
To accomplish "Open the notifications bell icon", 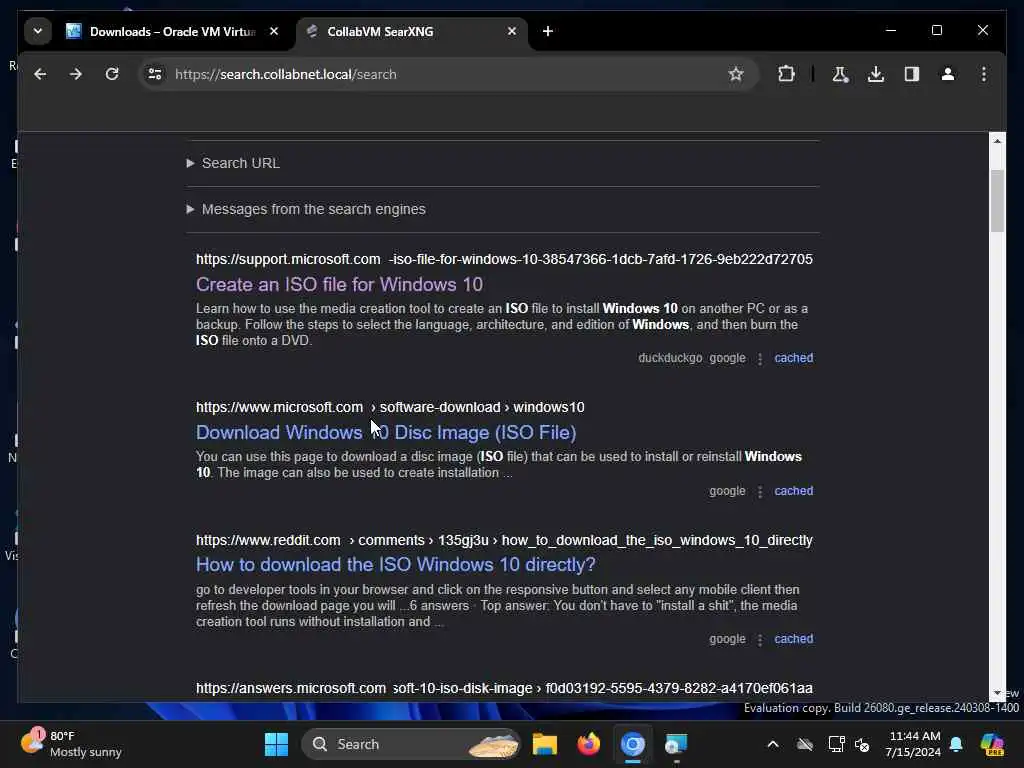I will click(956, 744).
